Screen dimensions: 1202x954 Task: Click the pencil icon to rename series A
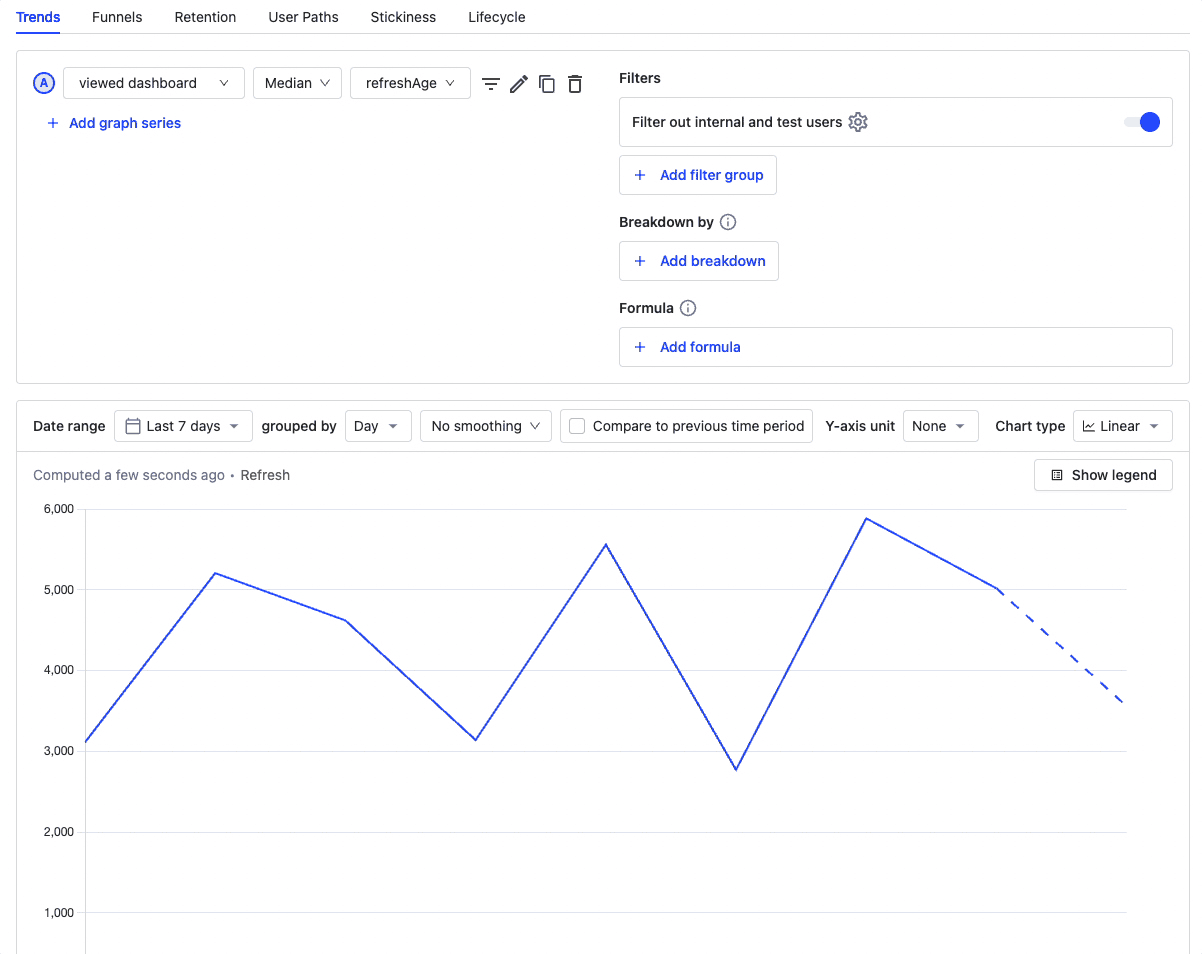(x=519, y=84)
